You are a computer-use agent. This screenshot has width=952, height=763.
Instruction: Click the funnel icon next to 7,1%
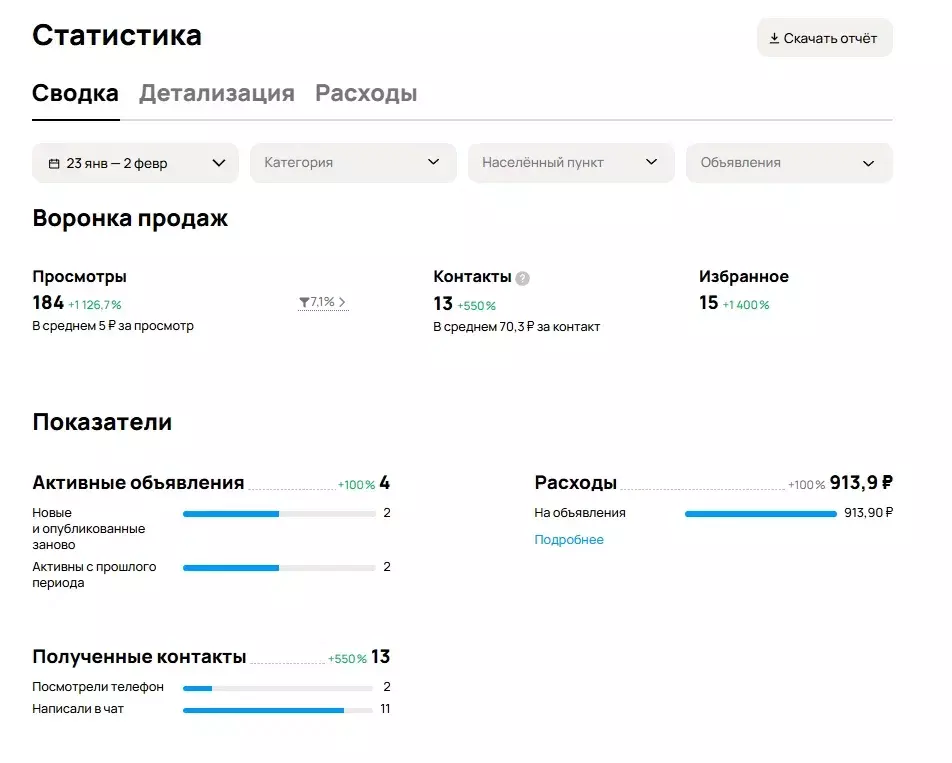click(303, 302)
